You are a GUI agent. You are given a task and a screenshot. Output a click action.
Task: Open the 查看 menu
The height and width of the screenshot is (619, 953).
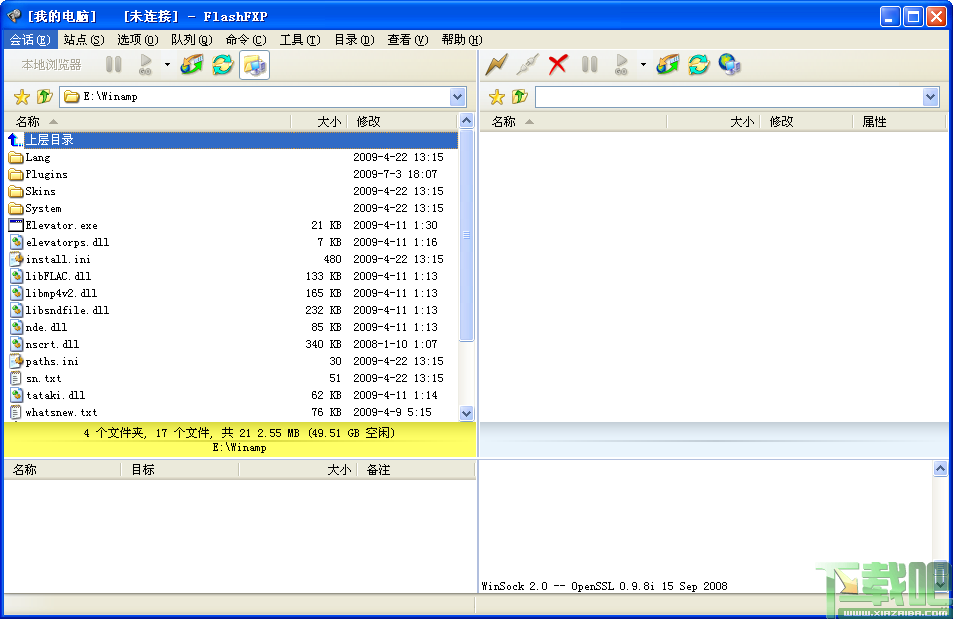coord(408,40)
